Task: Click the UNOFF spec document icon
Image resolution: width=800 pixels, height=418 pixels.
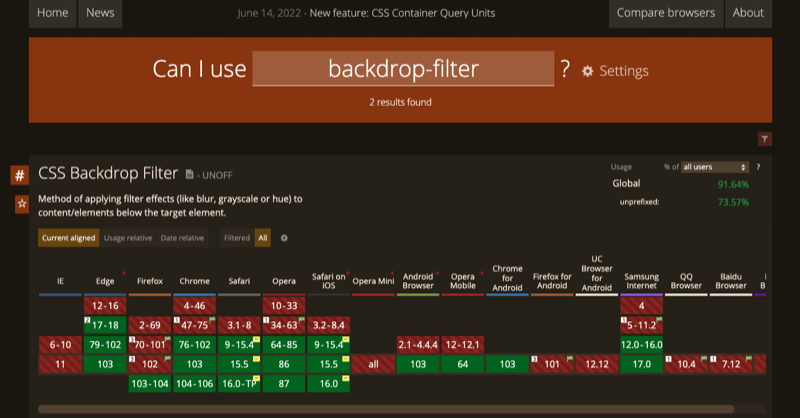Action: (189, 175)
